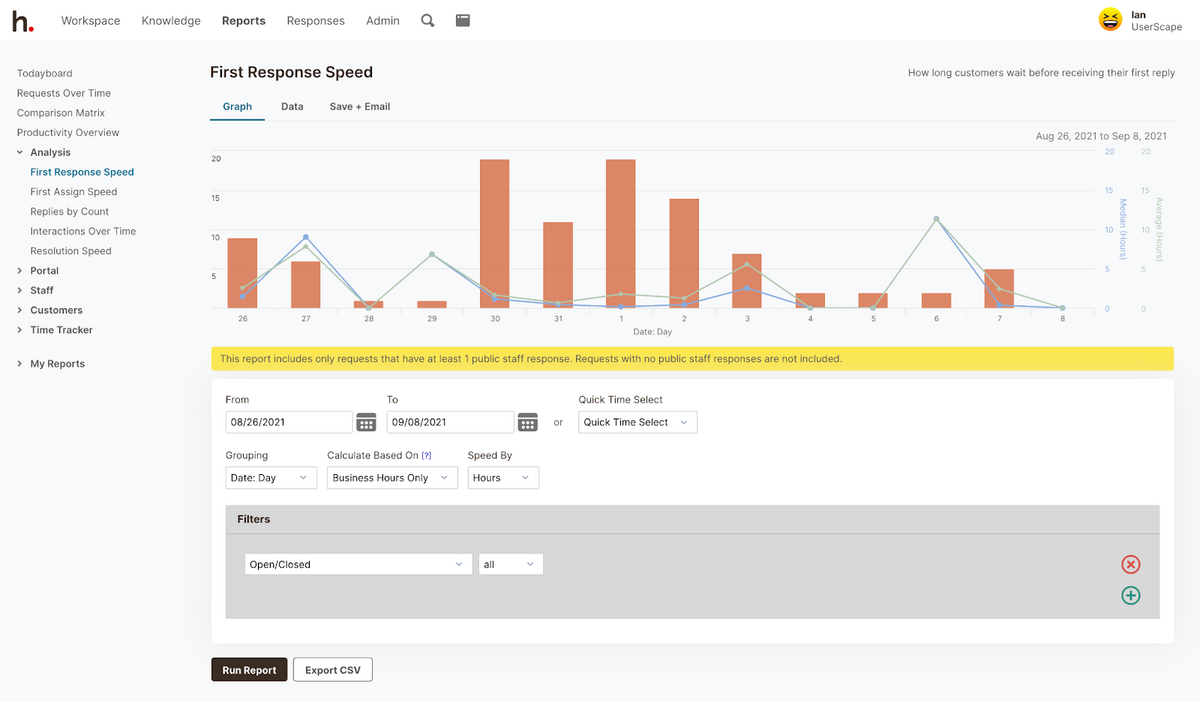Image resolution: width=1200 pixels, height=702 pixels.
Task: Open the Quick Time Select dropdown
Action: point(638,422)
